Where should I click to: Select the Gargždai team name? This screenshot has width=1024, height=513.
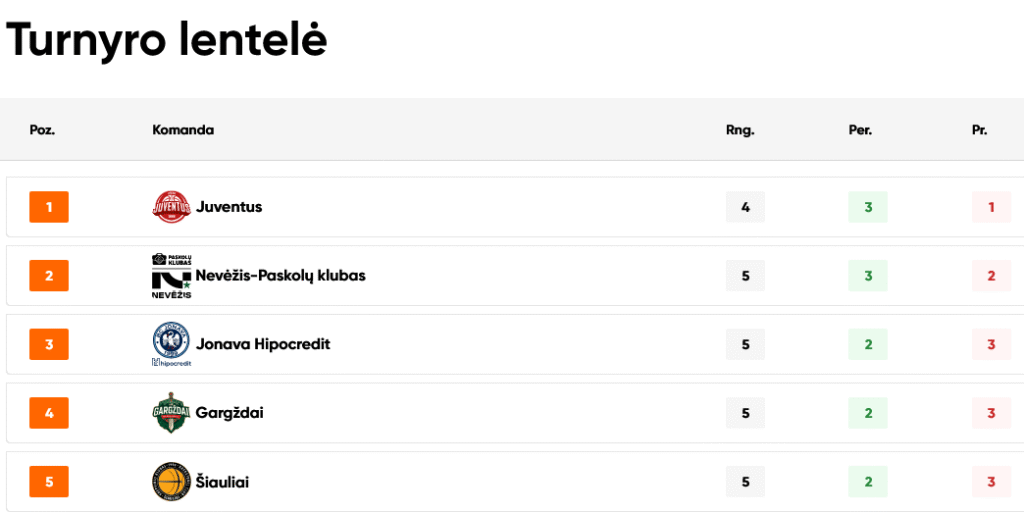pos(230,413)
